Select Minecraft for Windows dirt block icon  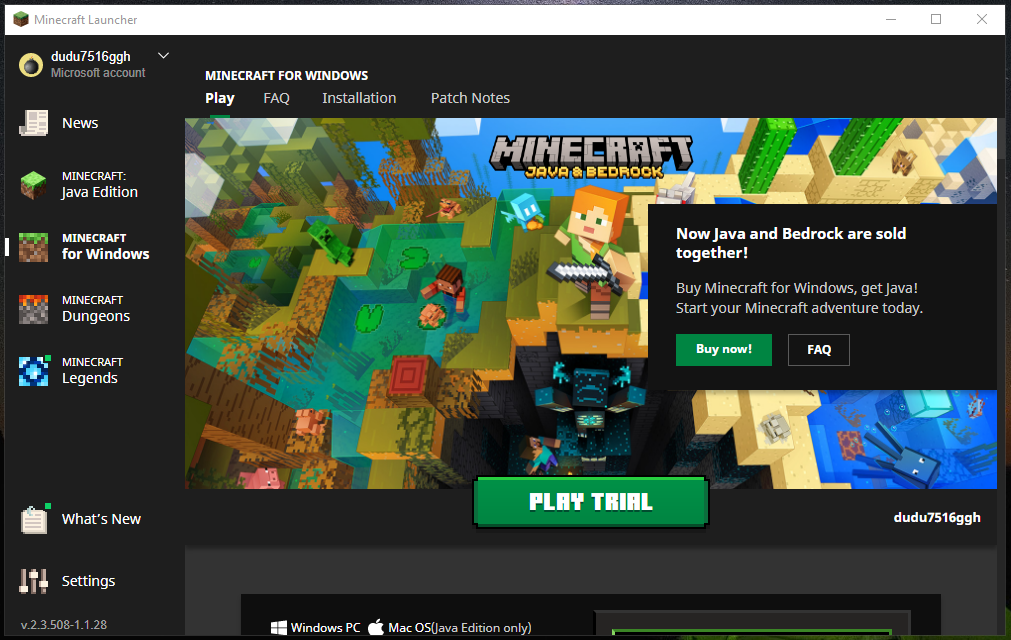tap(34, 247)
